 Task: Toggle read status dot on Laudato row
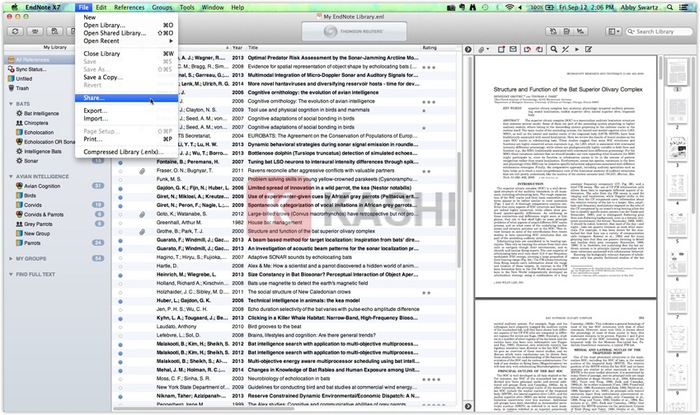point(120,327)
